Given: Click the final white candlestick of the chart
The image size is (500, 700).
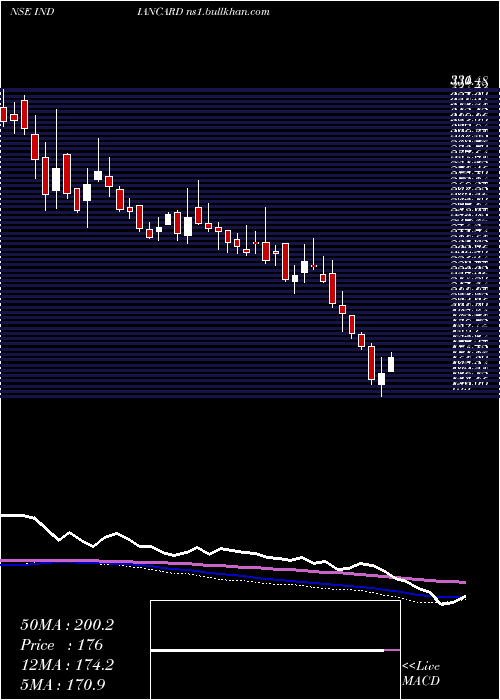Looking at the screenshot, I should coord(391,364).
